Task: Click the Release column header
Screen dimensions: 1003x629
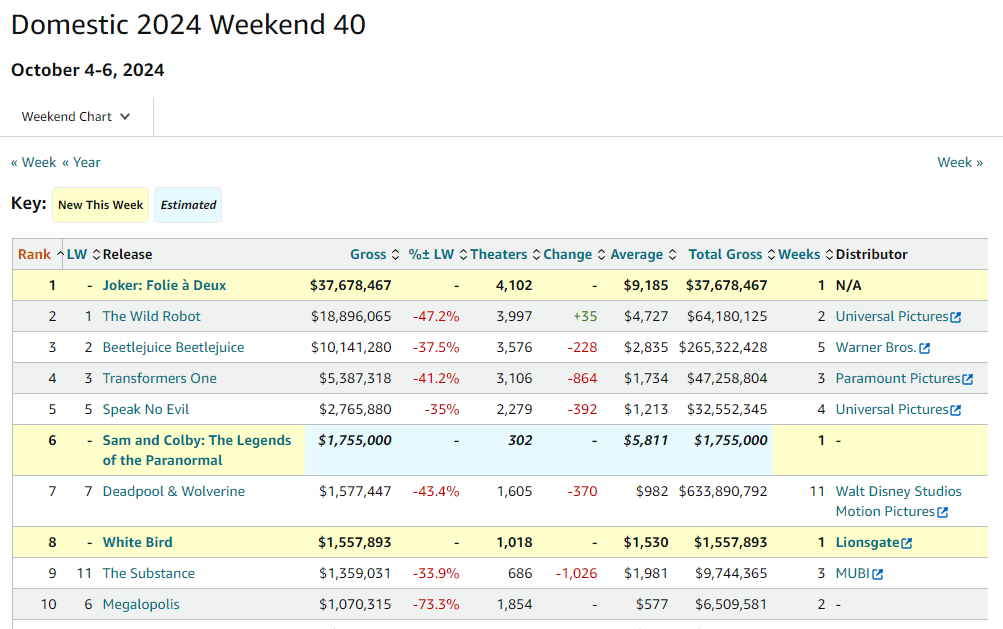Action: coord(127,255)
